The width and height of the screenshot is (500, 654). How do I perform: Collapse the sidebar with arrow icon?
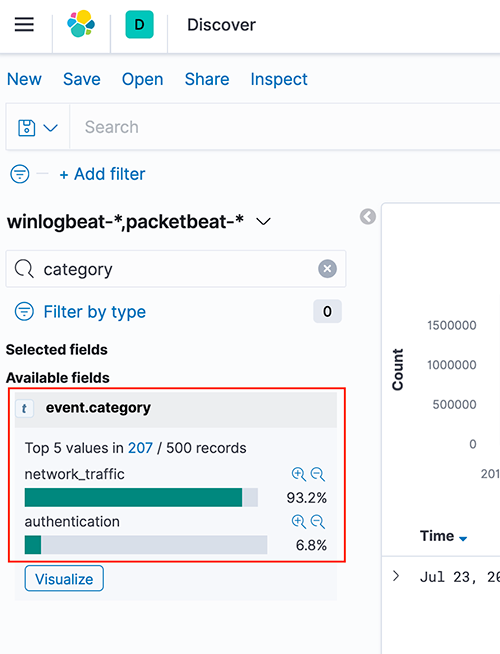368,216
